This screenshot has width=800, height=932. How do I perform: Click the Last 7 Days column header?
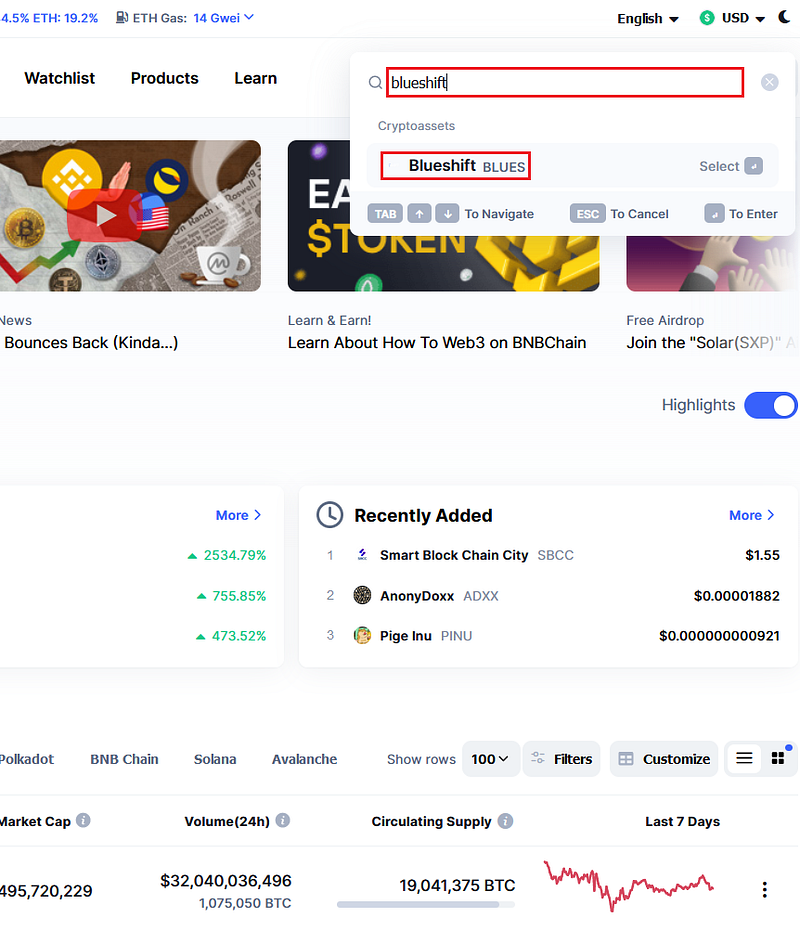(x=682, y=821)
